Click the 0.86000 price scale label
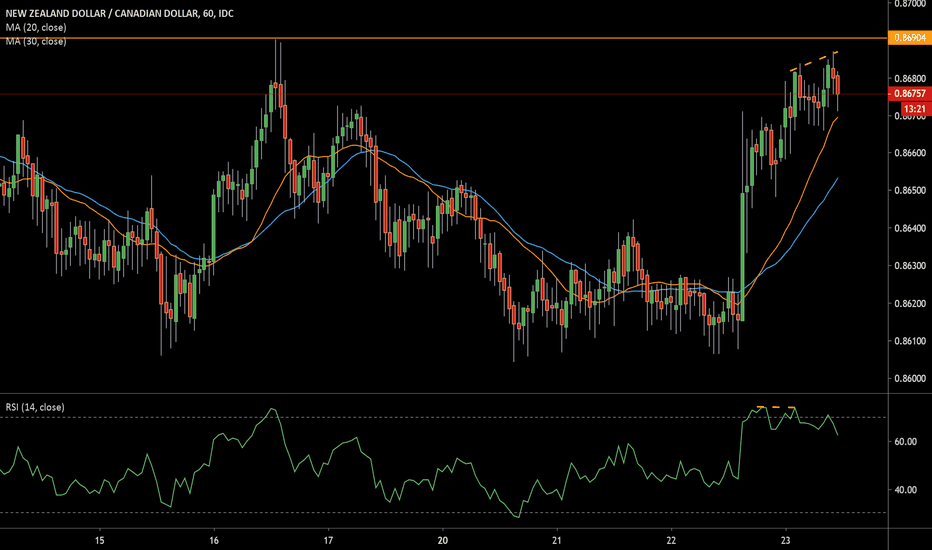The height and width of the screenshot is (550, 932). [908, 379]
